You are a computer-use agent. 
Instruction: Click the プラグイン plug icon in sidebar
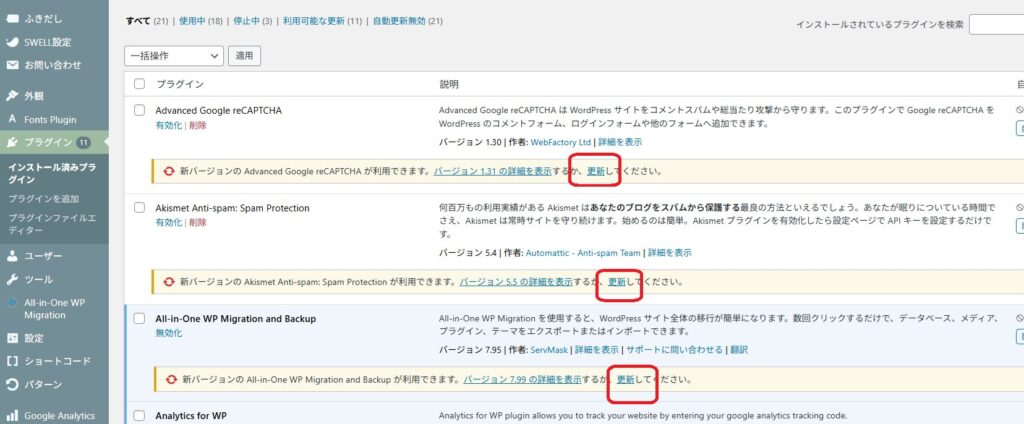(x=13, y=142)
